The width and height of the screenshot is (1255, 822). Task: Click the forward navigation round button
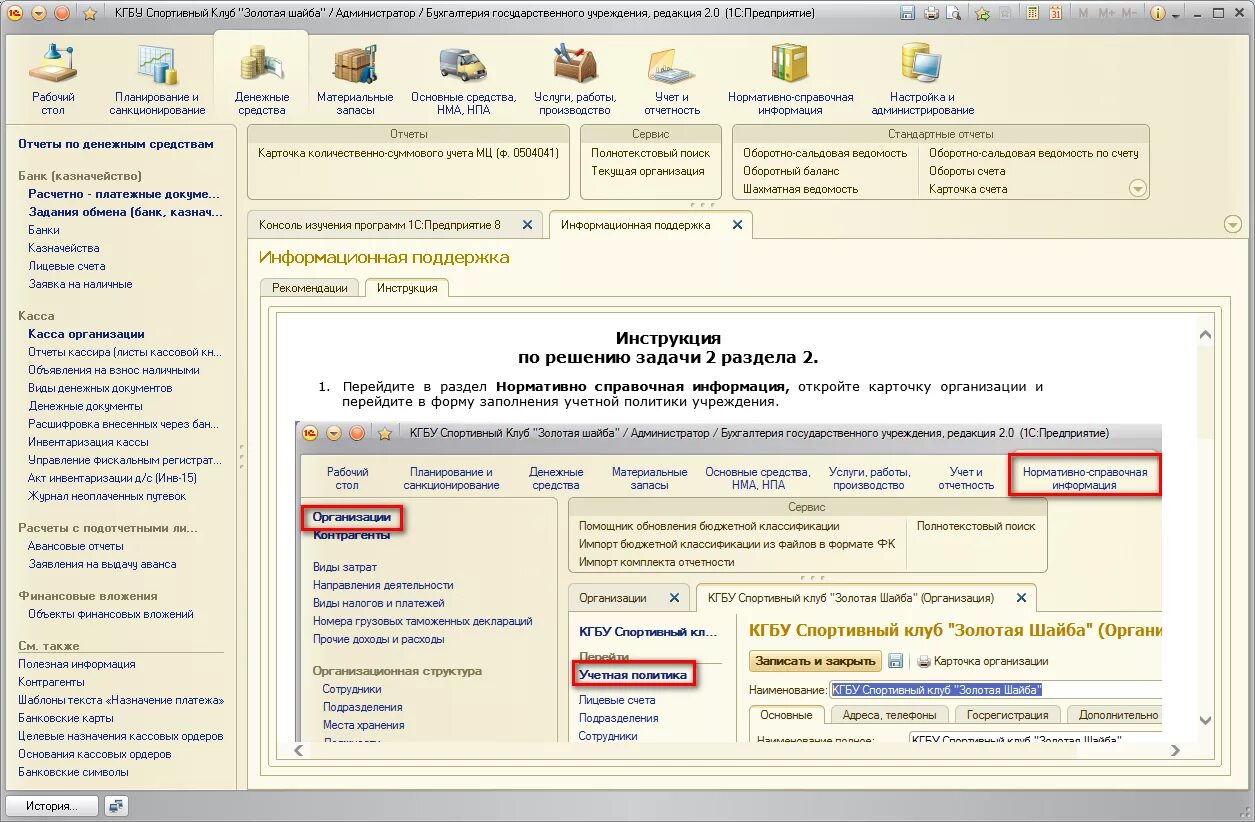click(x=62, y=13)
